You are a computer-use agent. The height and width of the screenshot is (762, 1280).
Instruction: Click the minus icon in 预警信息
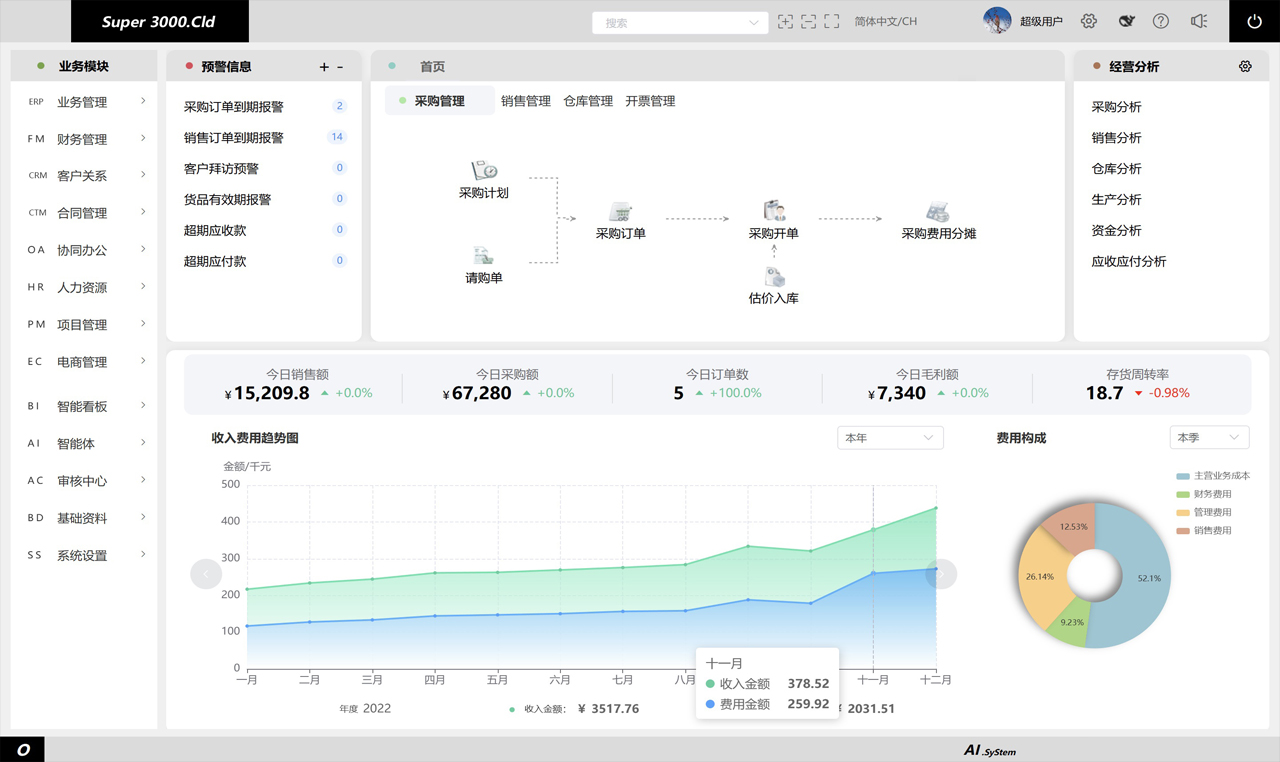(x=340, y=67)
